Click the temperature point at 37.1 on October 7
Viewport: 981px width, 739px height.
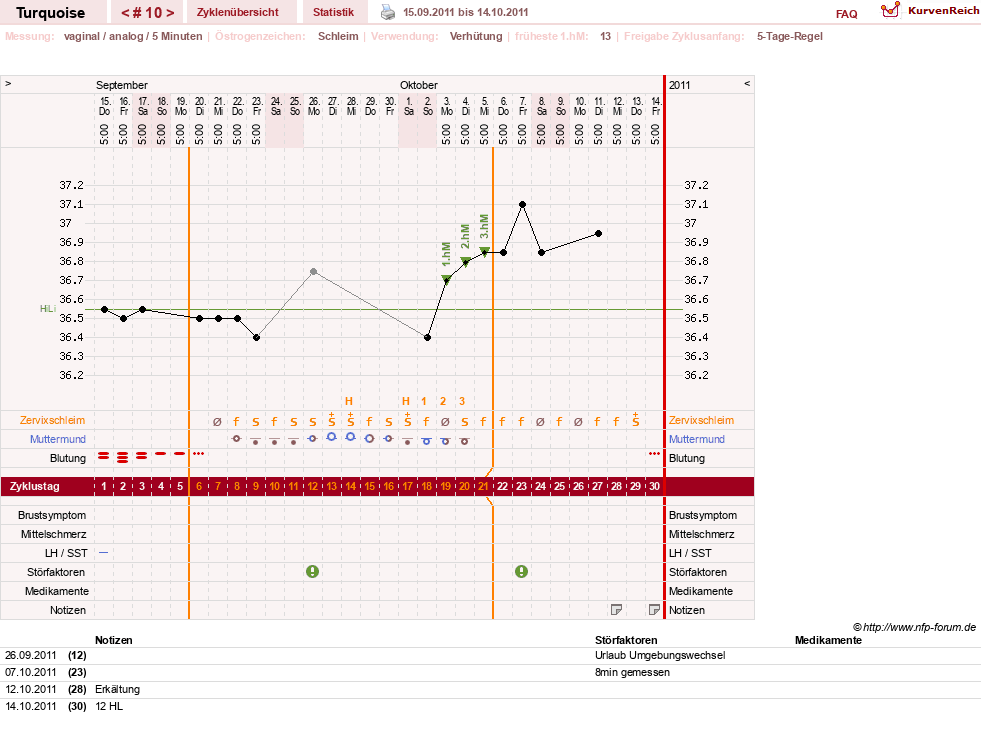[x=522, y=205]
